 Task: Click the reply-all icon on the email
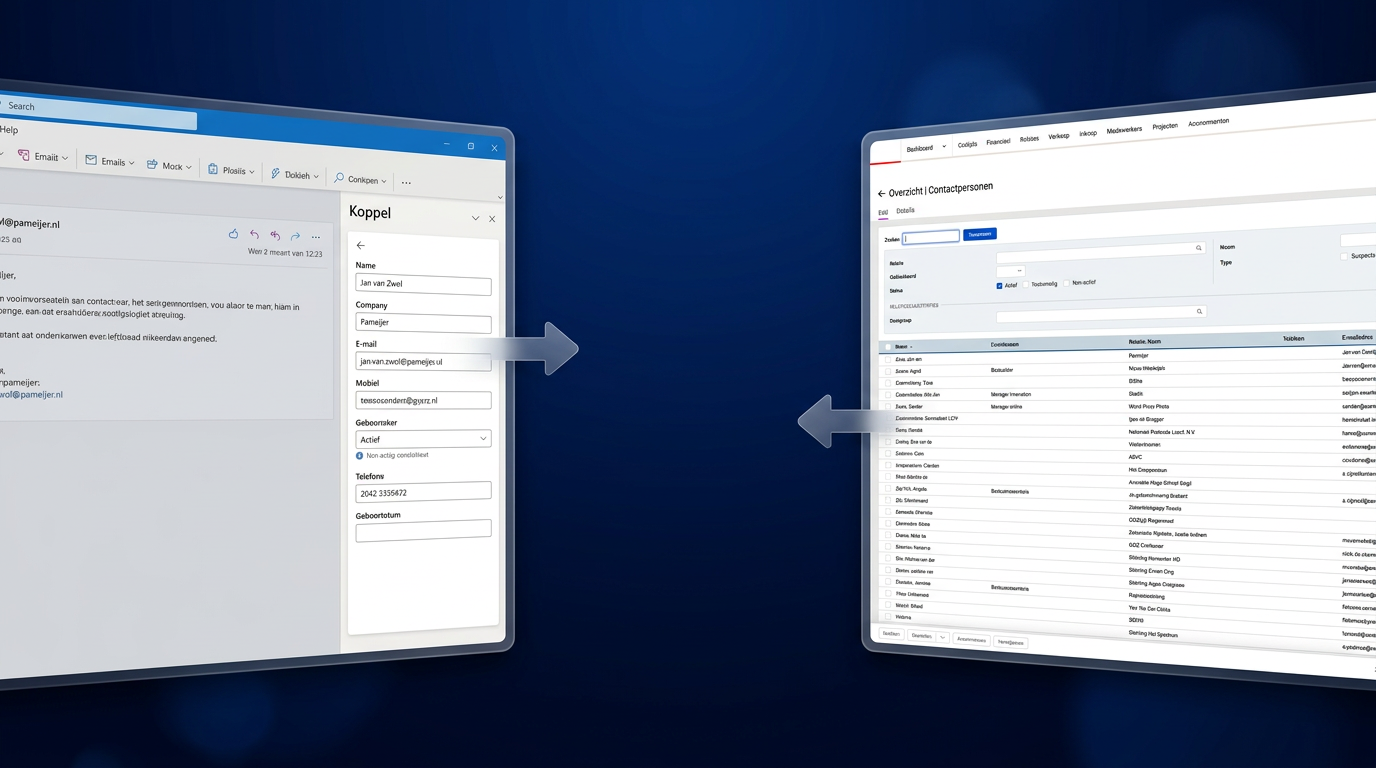click(275, 236)
